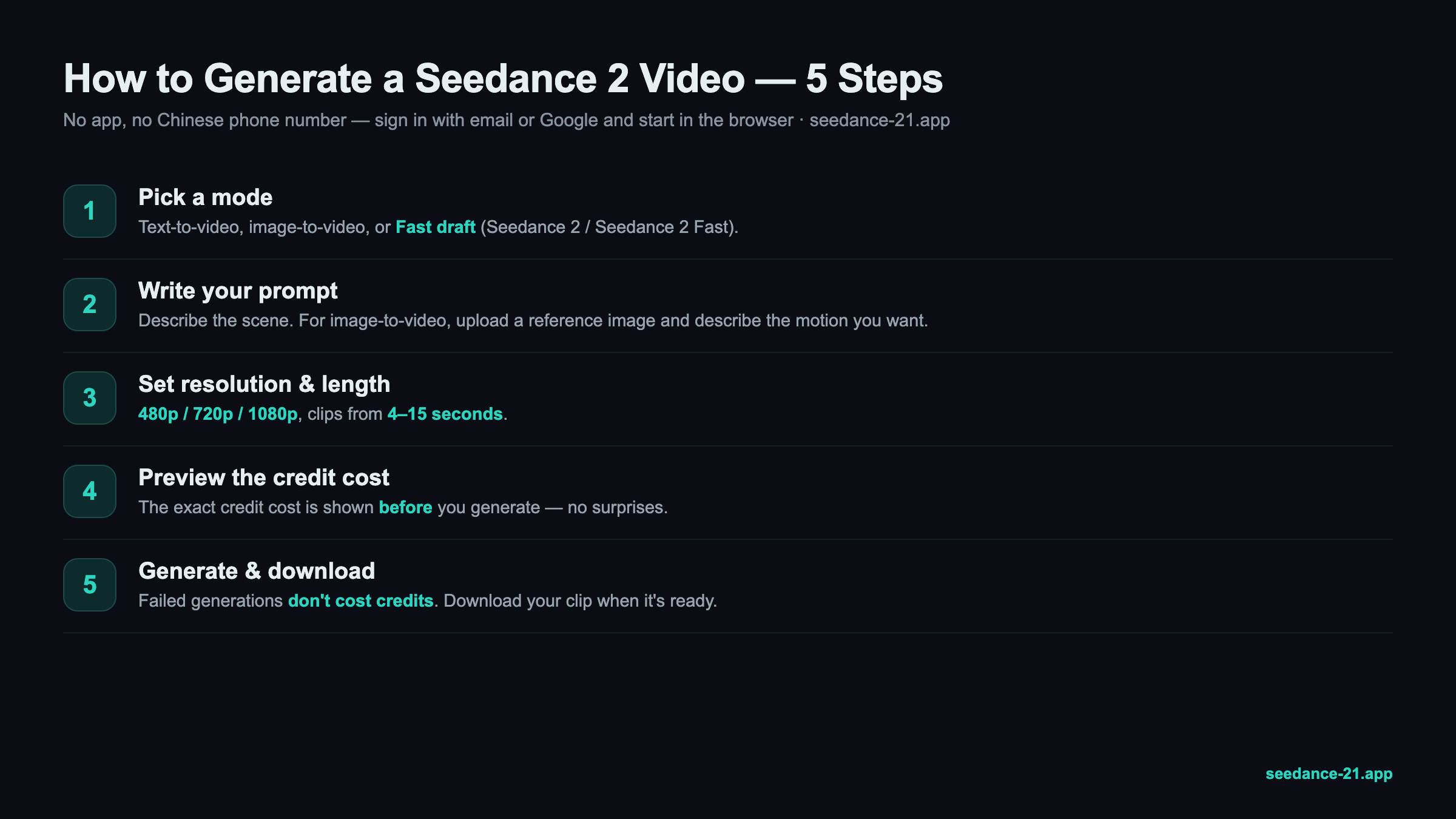
Task: Click the main title "How to Generate a Seedance 2 Video"
Action: click(x=503, y=79)
